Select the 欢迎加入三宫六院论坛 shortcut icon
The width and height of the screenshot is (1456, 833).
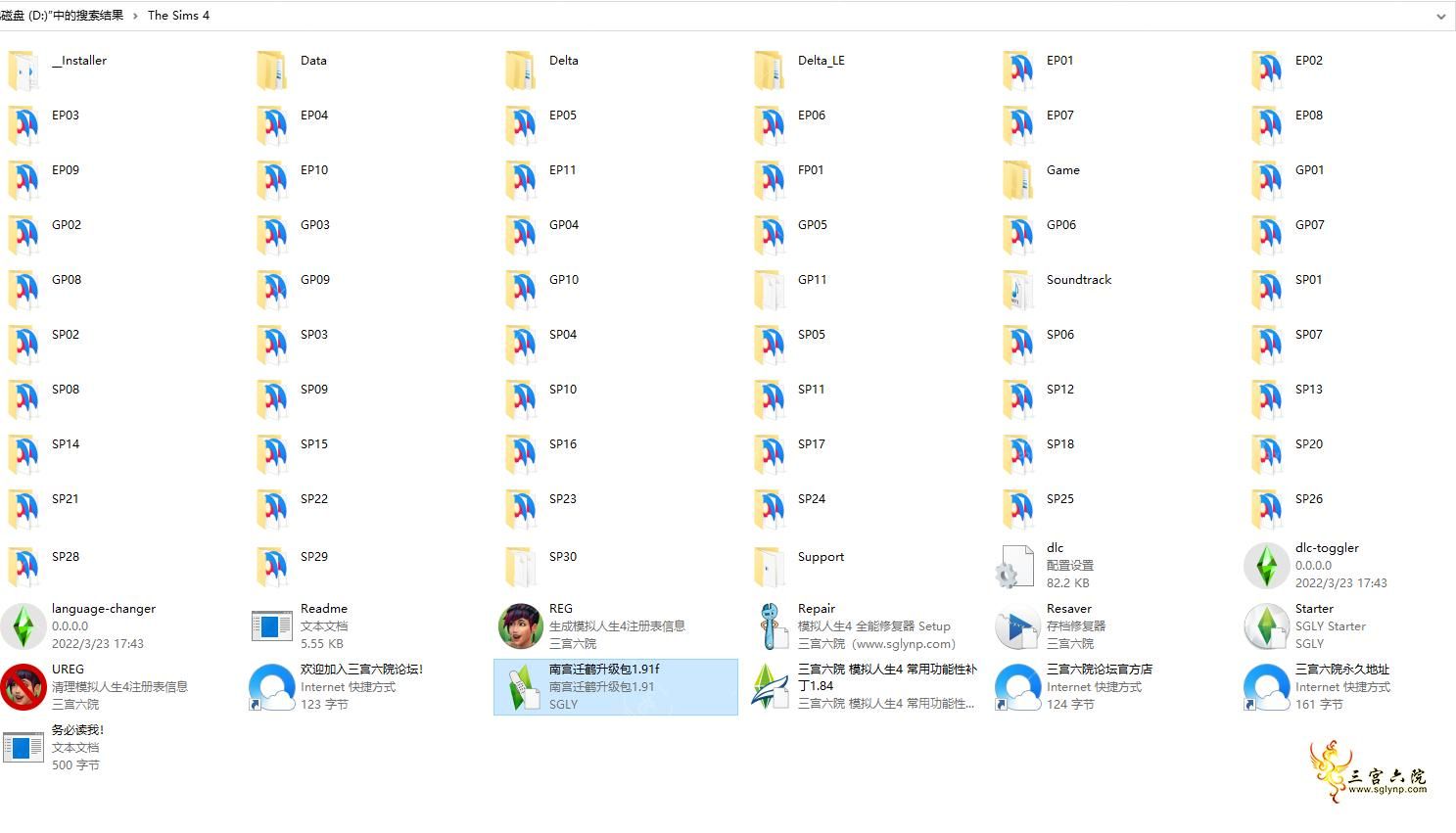272,687
